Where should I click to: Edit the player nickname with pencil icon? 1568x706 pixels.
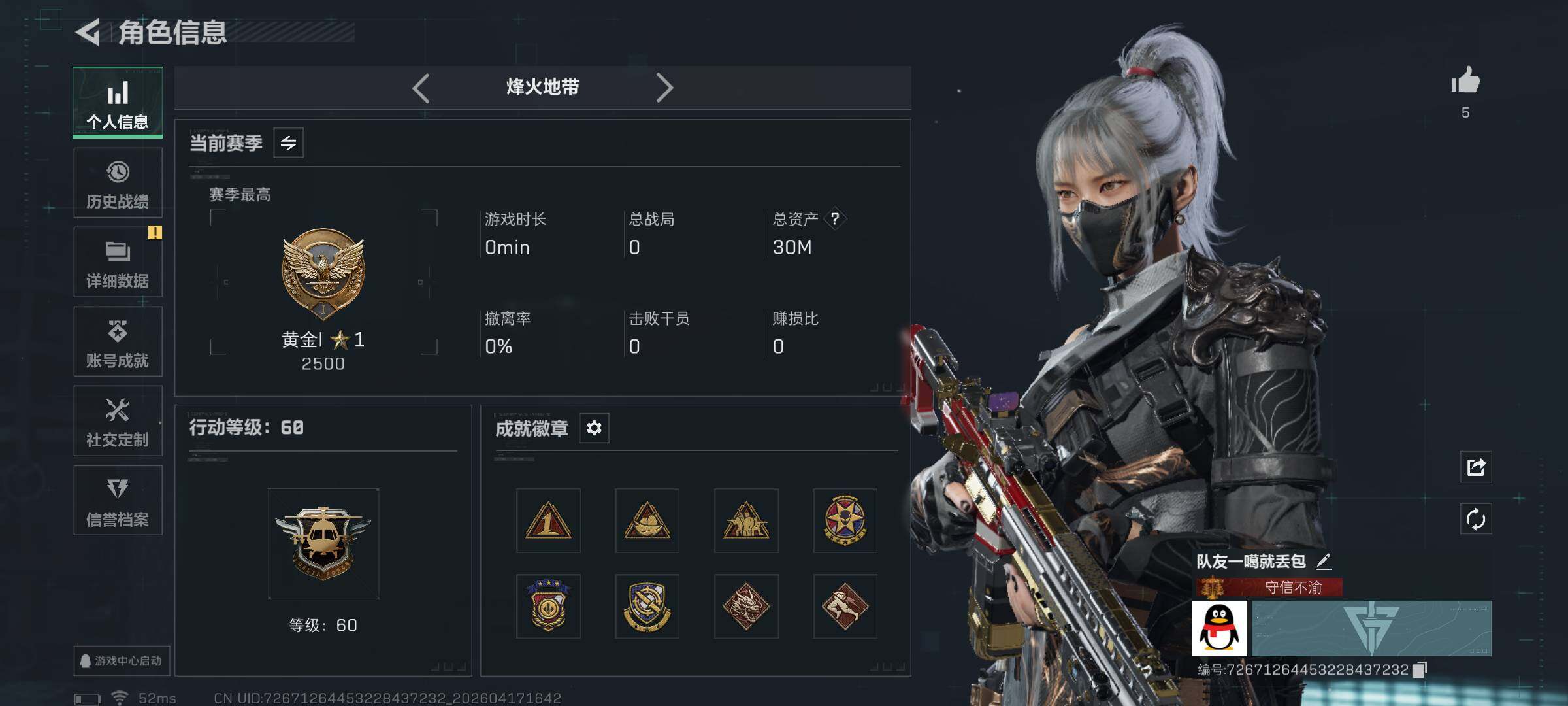[x=1324, y=561]
